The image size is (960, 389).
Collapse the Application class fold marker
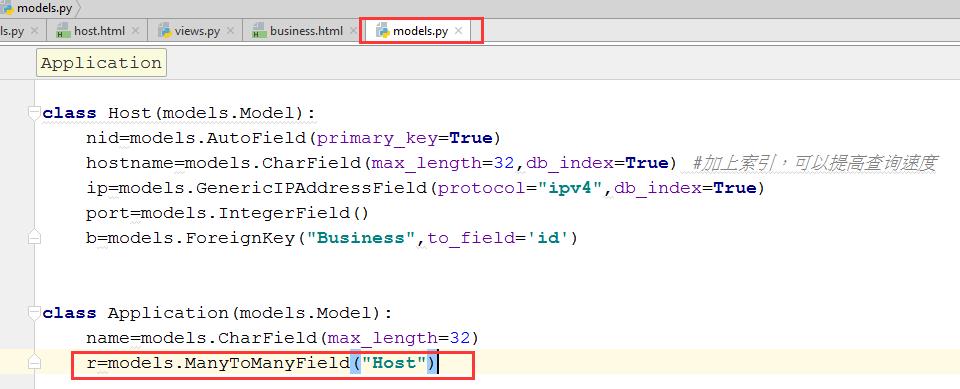coord(34,313)
